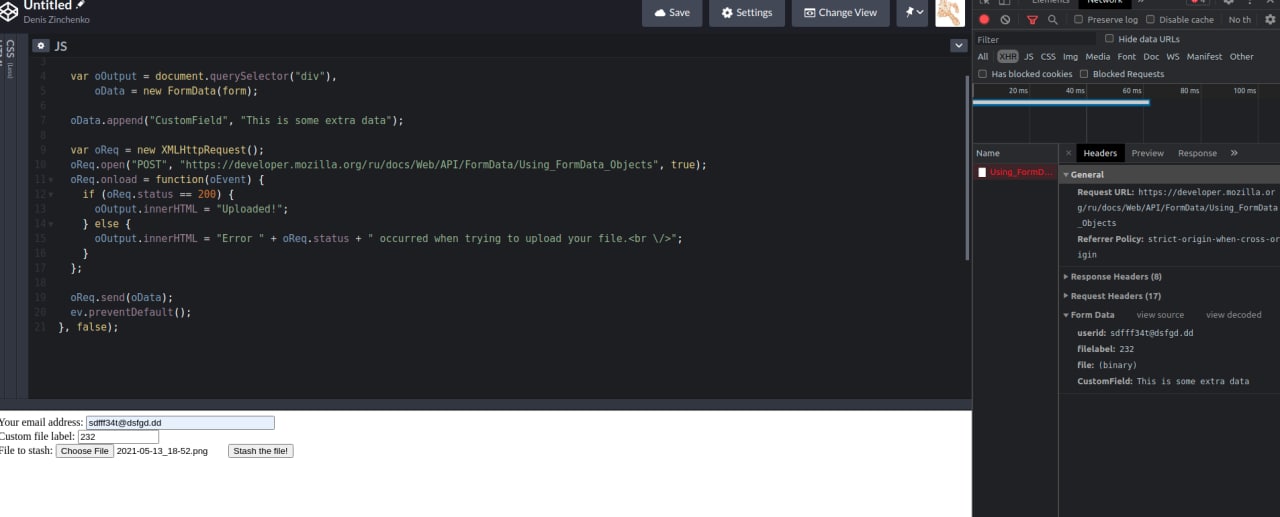Image resolution: width=1280 pixels, height=517 pixels.
Task: Enable Disable cache checkbox
Action: click(x=1150, y=19)
